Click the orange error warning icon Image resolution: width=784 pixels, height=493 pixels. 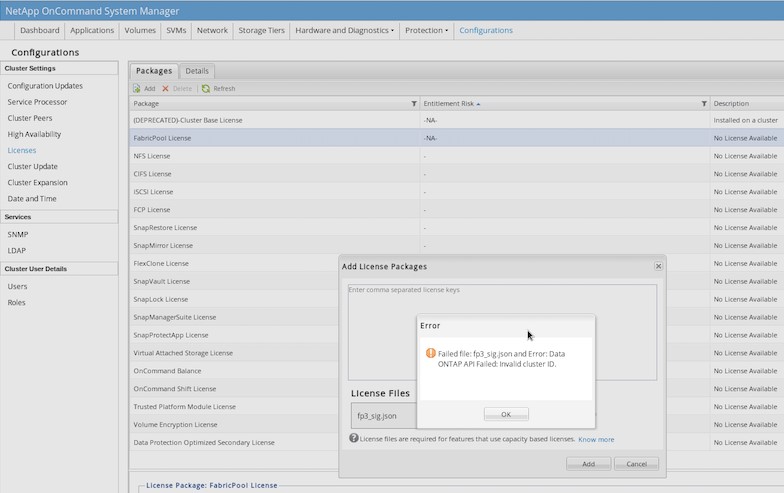tap(431, 353)
